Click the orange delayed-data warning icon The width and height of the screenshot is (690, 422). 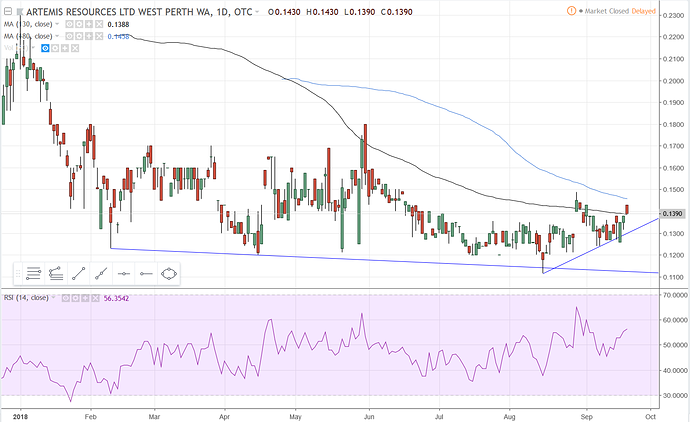pyautogui.click(x=571, y=11)
